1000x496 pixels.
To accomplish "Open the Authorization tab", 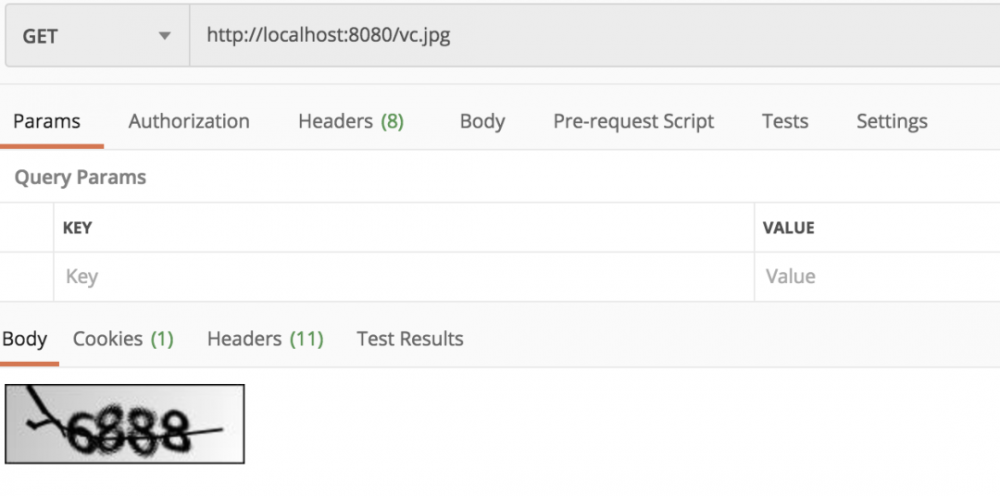I will (x=189, y=122).
